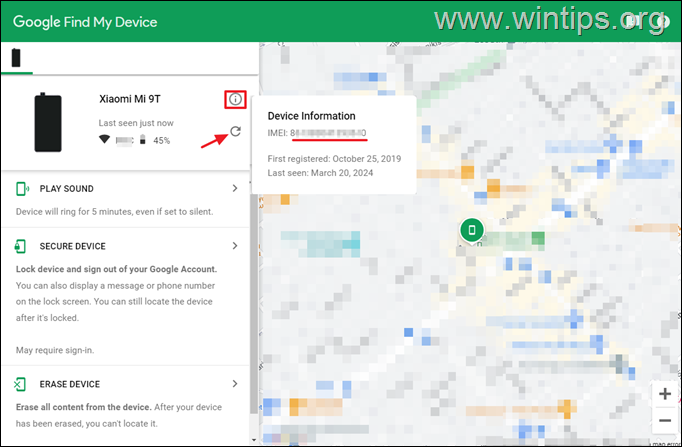Click the Xiaomi Mi 9T device name
Screen dimensions: 682x447
(130, 99)
